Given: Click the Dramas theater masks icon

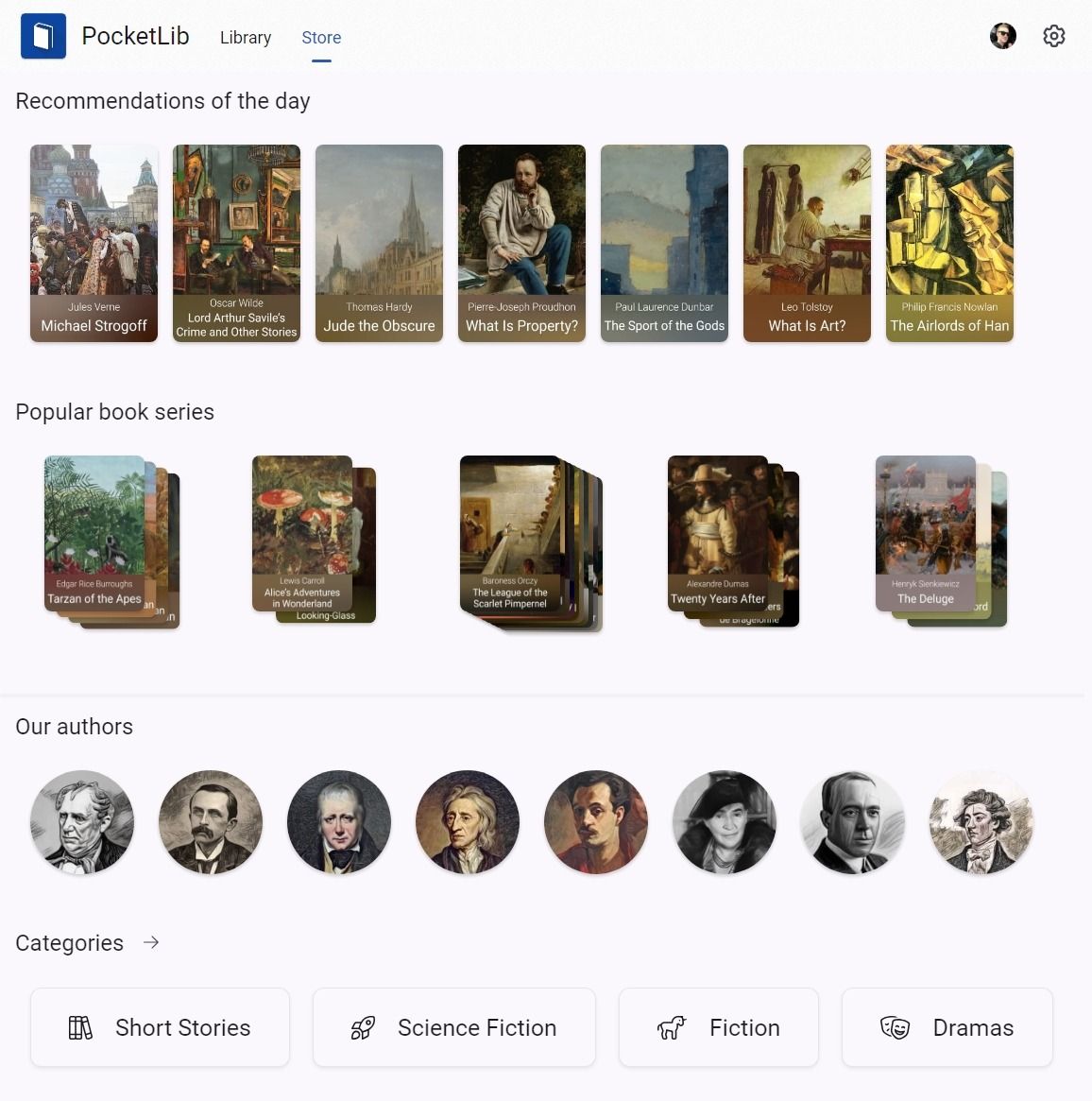Looking at the screenshot, I should pos(895,1027).
